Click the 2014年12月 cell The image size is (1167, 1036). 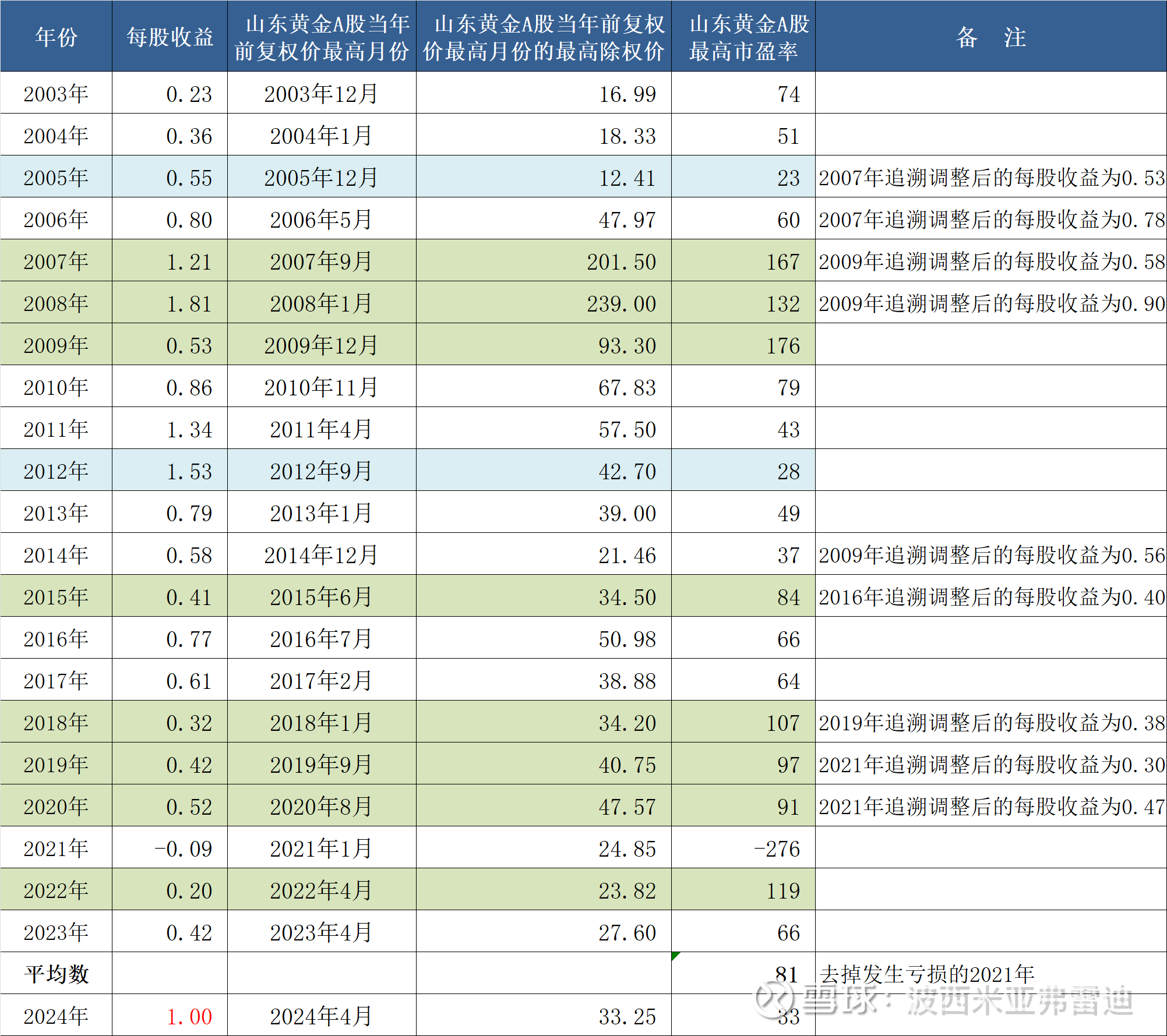point(322,554)
